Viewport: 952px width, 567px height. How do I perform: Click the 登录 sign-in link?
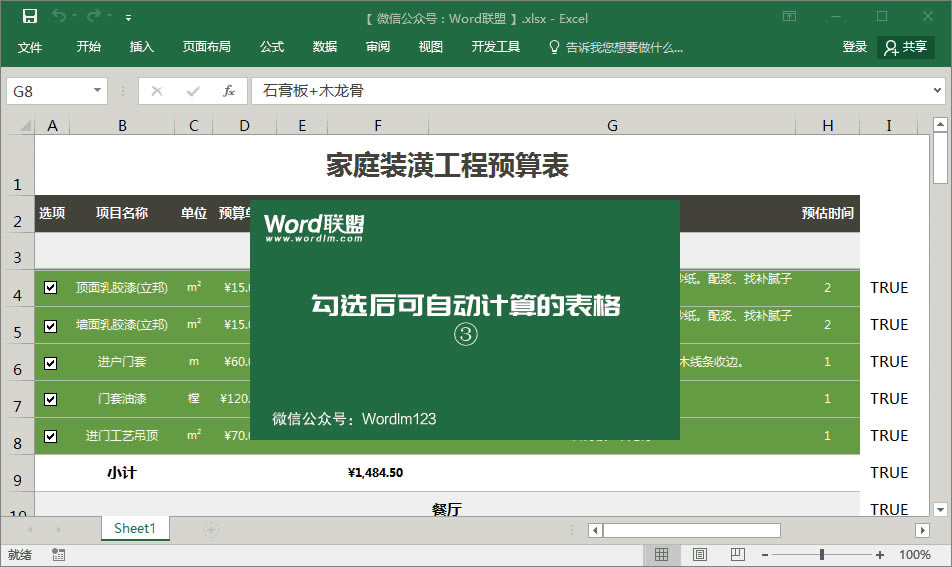(854, 47)
